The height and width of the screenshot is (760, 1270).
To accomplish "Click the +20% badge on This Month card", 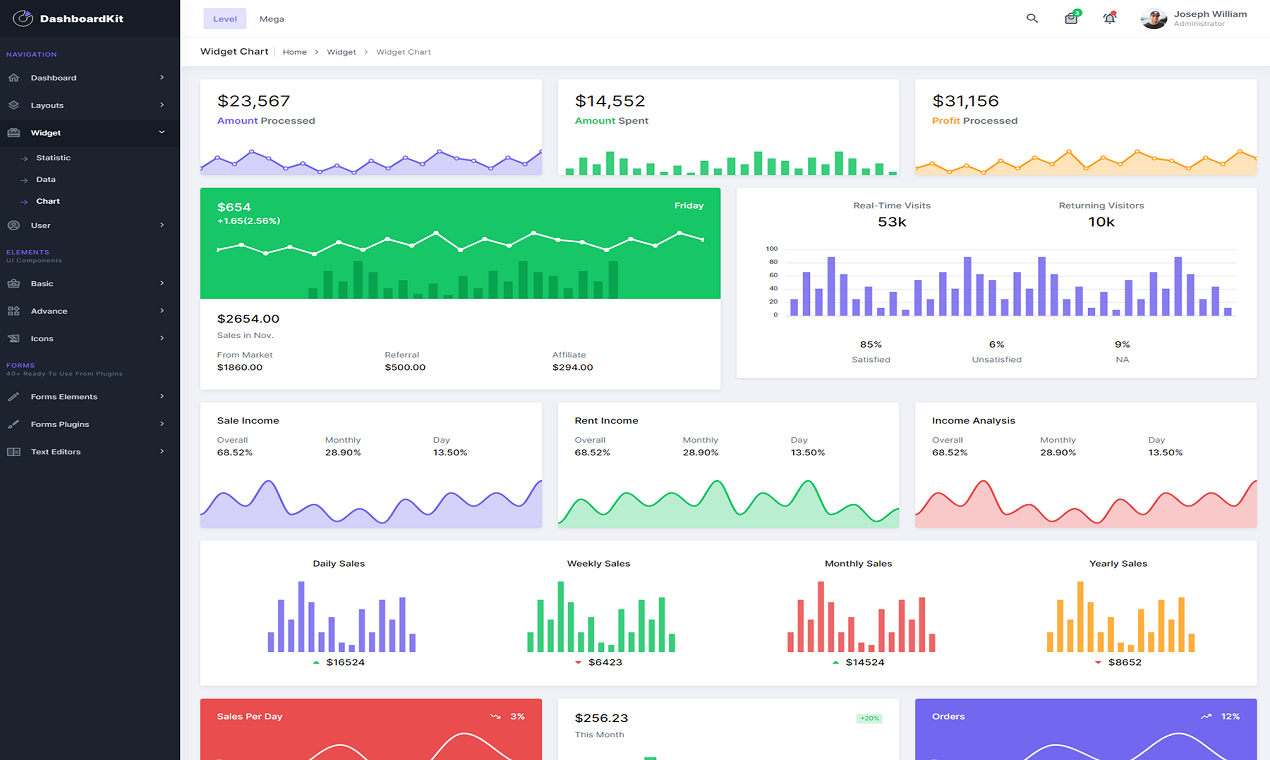I will [867, 717].
